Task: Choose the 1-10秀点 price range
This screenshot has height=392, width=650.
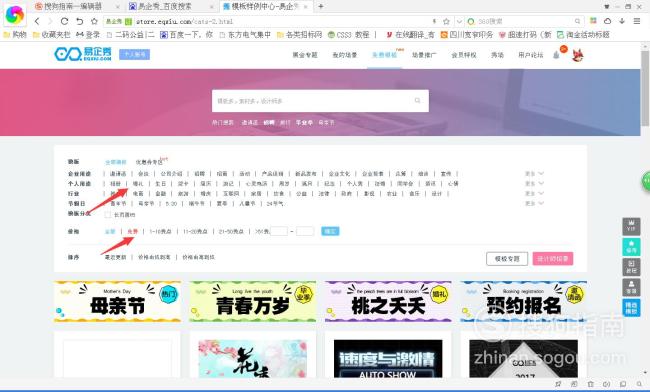Action: [160, 231]
